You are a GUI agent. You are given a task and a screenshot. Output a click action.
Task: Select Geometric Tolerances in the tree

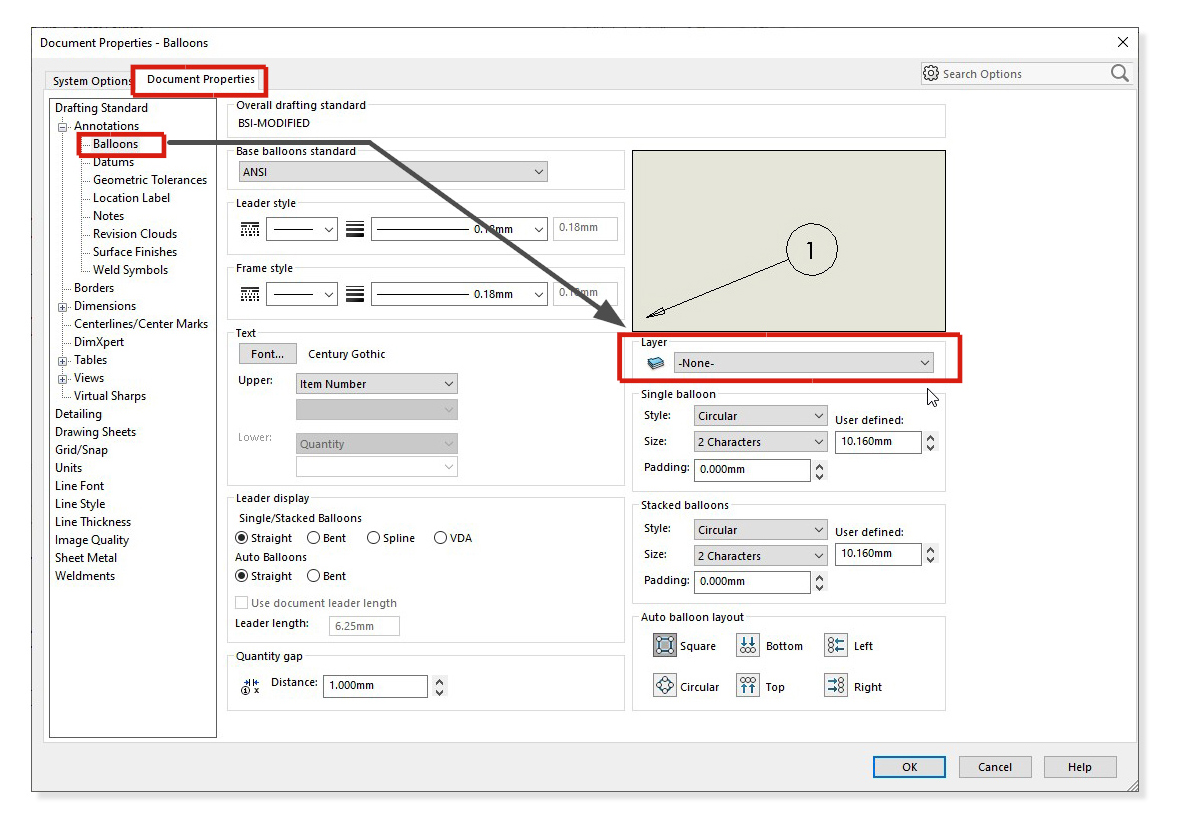pyautogui.click(x=150, y=180)
